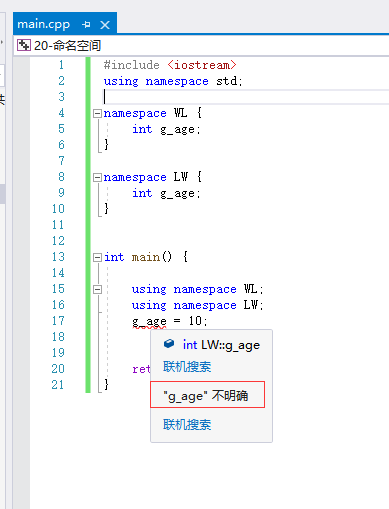
Task: Click int g_age; inside namespace LW
Action: [x=166, y=193]
